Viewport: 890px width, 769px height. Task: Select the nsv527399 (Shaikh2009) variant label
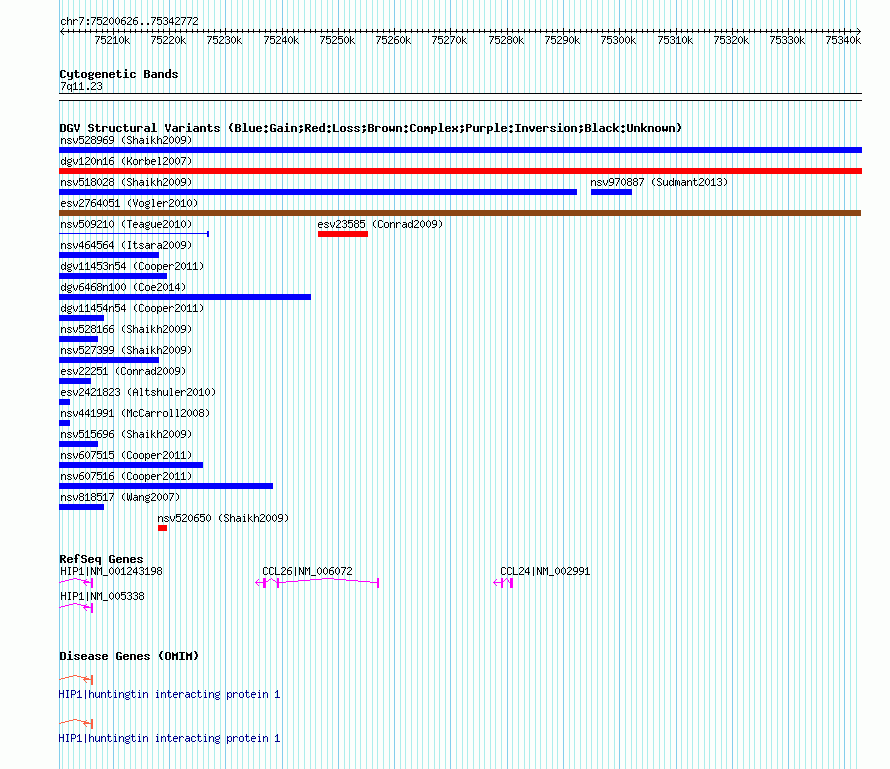tap(126, 350)
